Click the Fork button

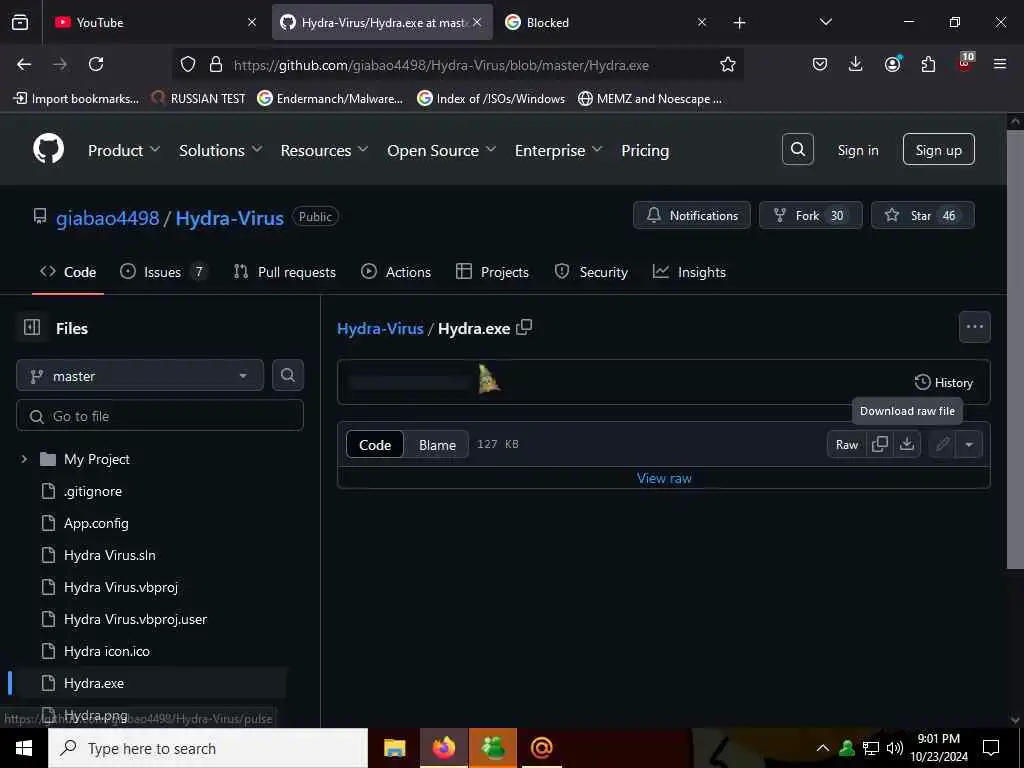coord(810,216)
